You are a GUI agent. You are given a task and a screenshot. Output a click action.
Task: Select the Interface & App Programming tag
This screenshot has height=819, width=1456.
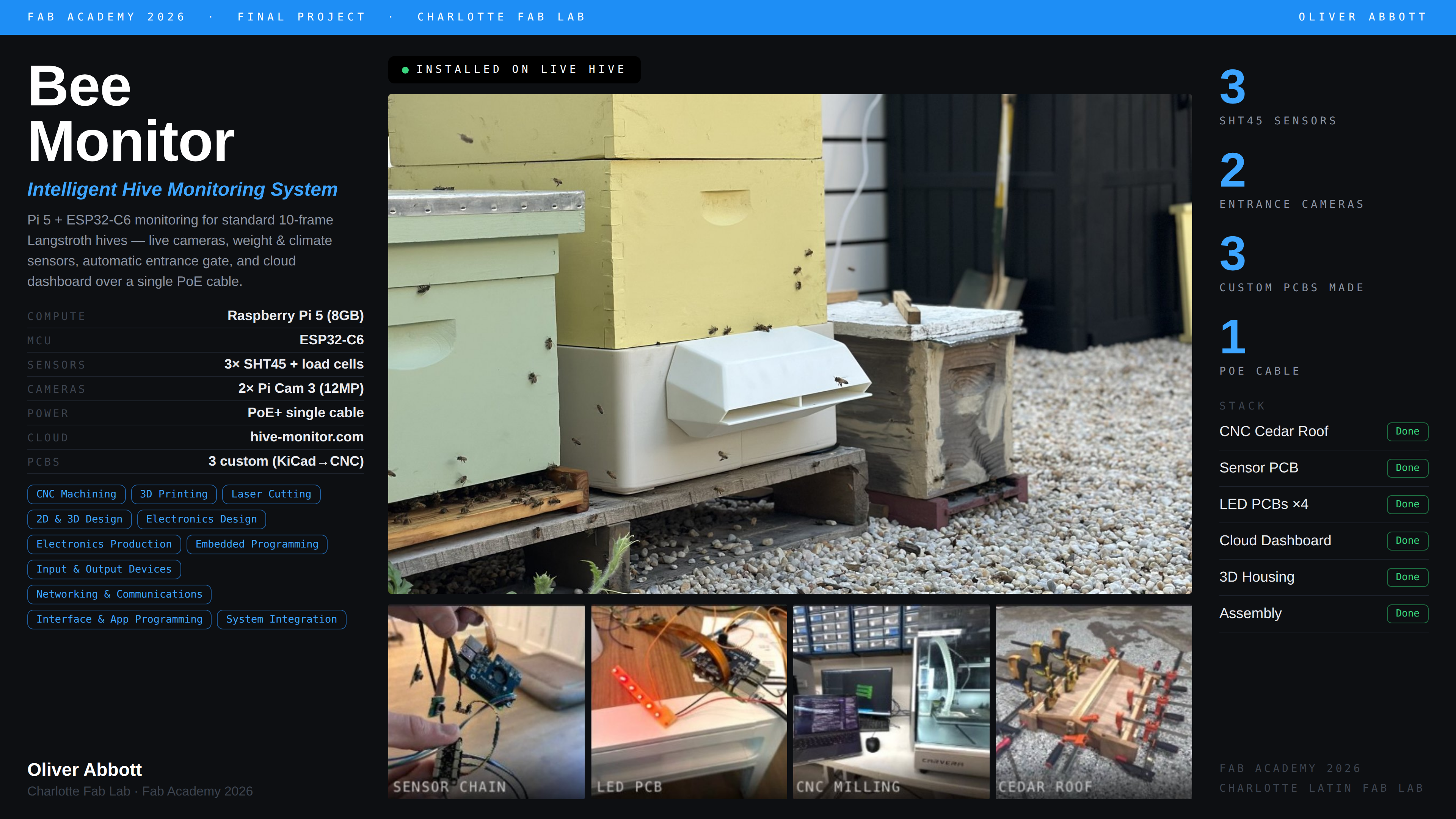point(119,619)
